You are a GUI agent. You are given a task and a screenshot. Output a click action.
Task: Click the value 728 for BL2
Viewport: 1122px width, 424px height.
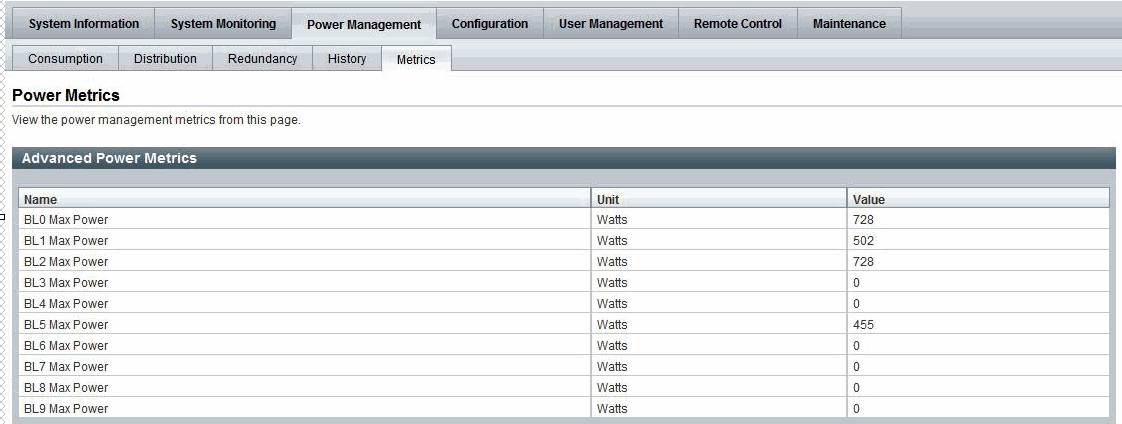(x=863, y=262)
